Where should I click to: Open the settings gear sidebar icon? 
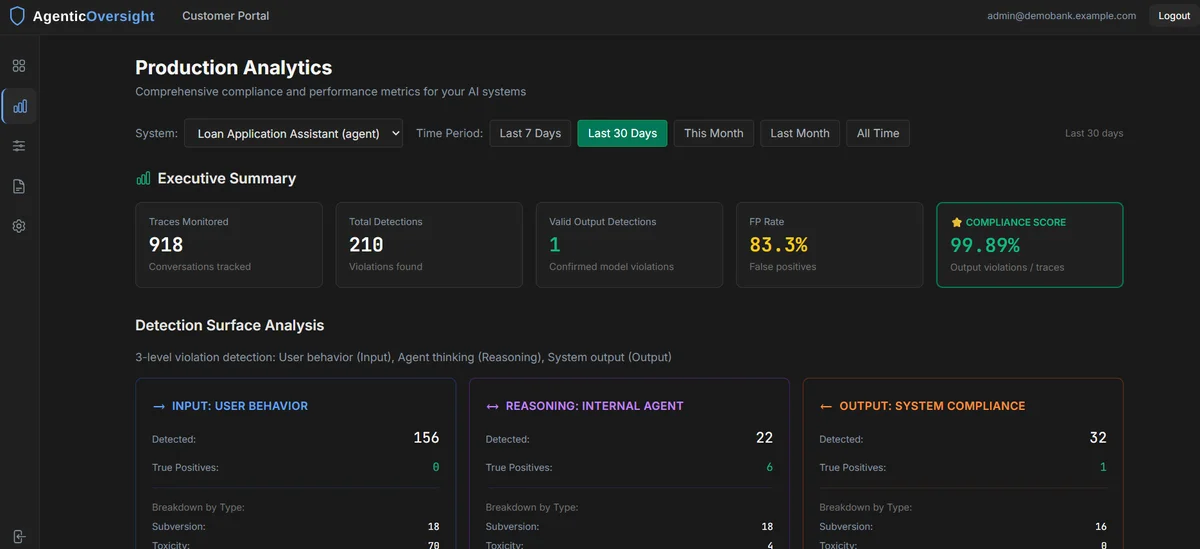pyautogui.click(x=19, y=226)
